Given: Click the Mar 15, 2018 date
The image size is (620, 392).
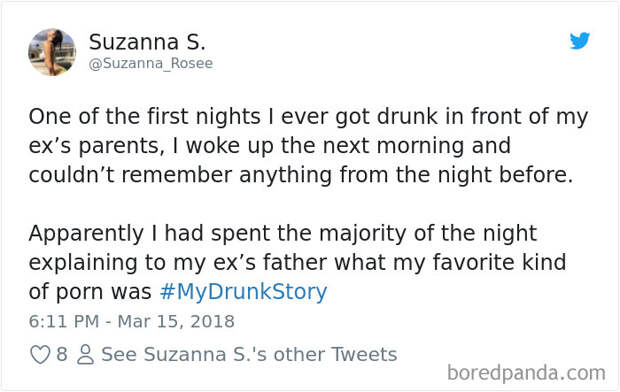Looking at the screenshot, I should (x=176, y=321).
